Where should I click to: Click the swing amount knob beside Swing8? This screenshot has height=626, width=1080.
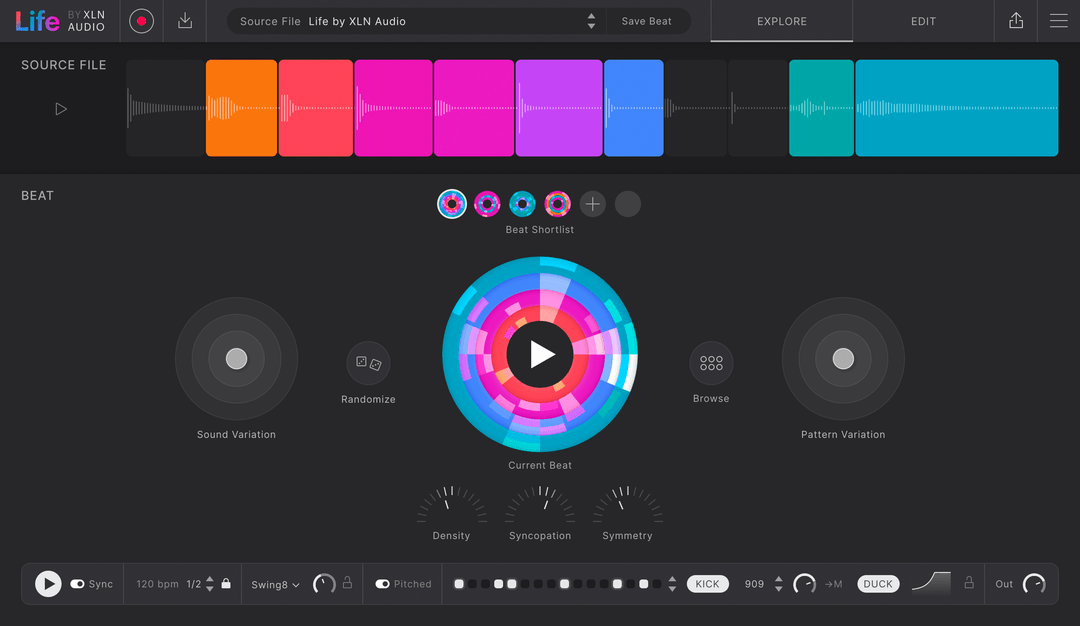coord(324,584)
